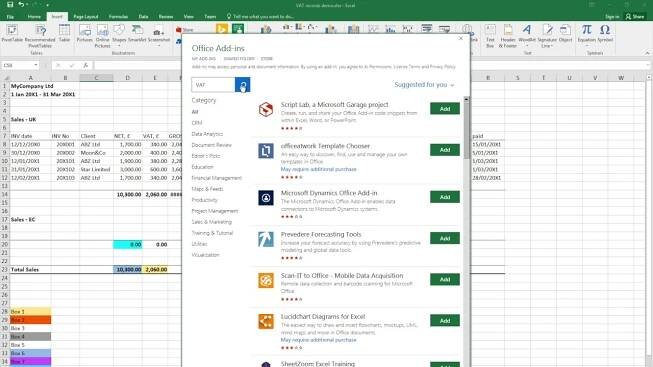653x367 pixels.
Task: Insert a PivotTable
Action: (x=12, y=33)
